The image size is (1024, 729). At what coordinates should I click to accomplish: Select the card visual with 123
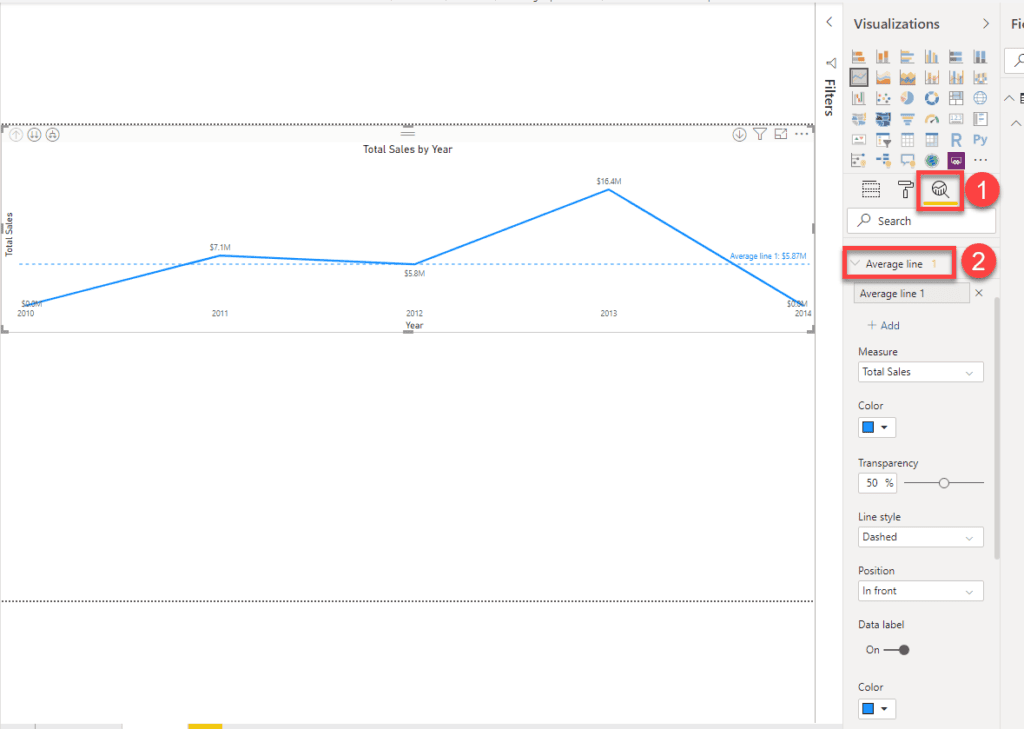[956, 119]
